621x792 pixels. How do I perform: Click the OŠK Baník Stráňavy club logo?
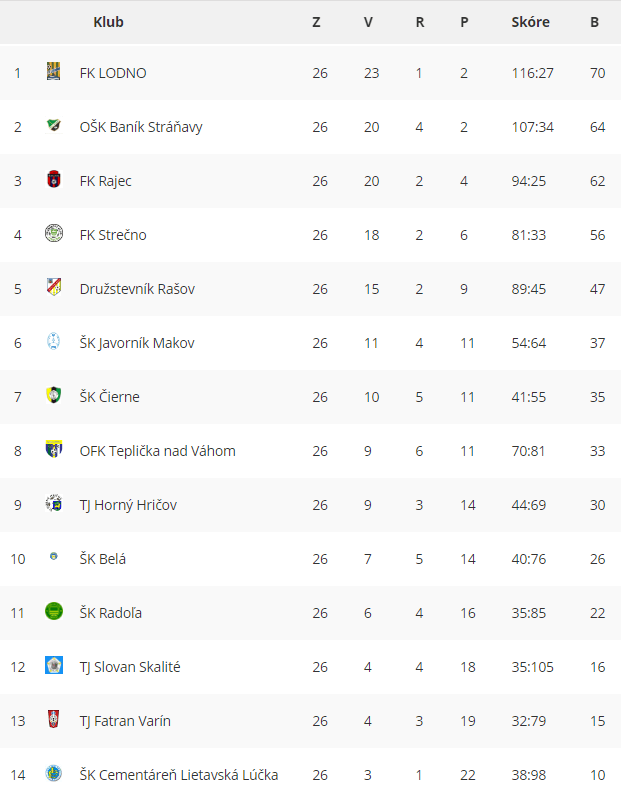pyautogui.click(x=54, y=125)
